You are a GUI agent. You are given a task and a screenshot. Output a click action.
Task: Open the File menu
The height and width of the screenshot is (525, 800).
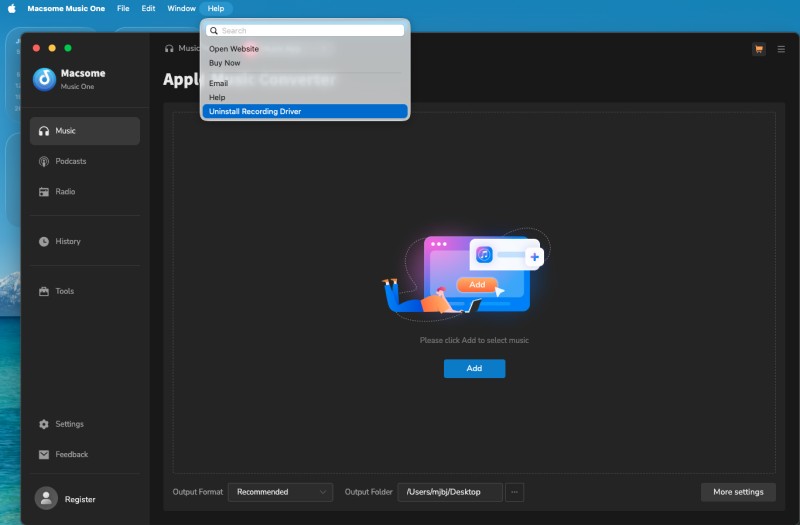point(123,8)
